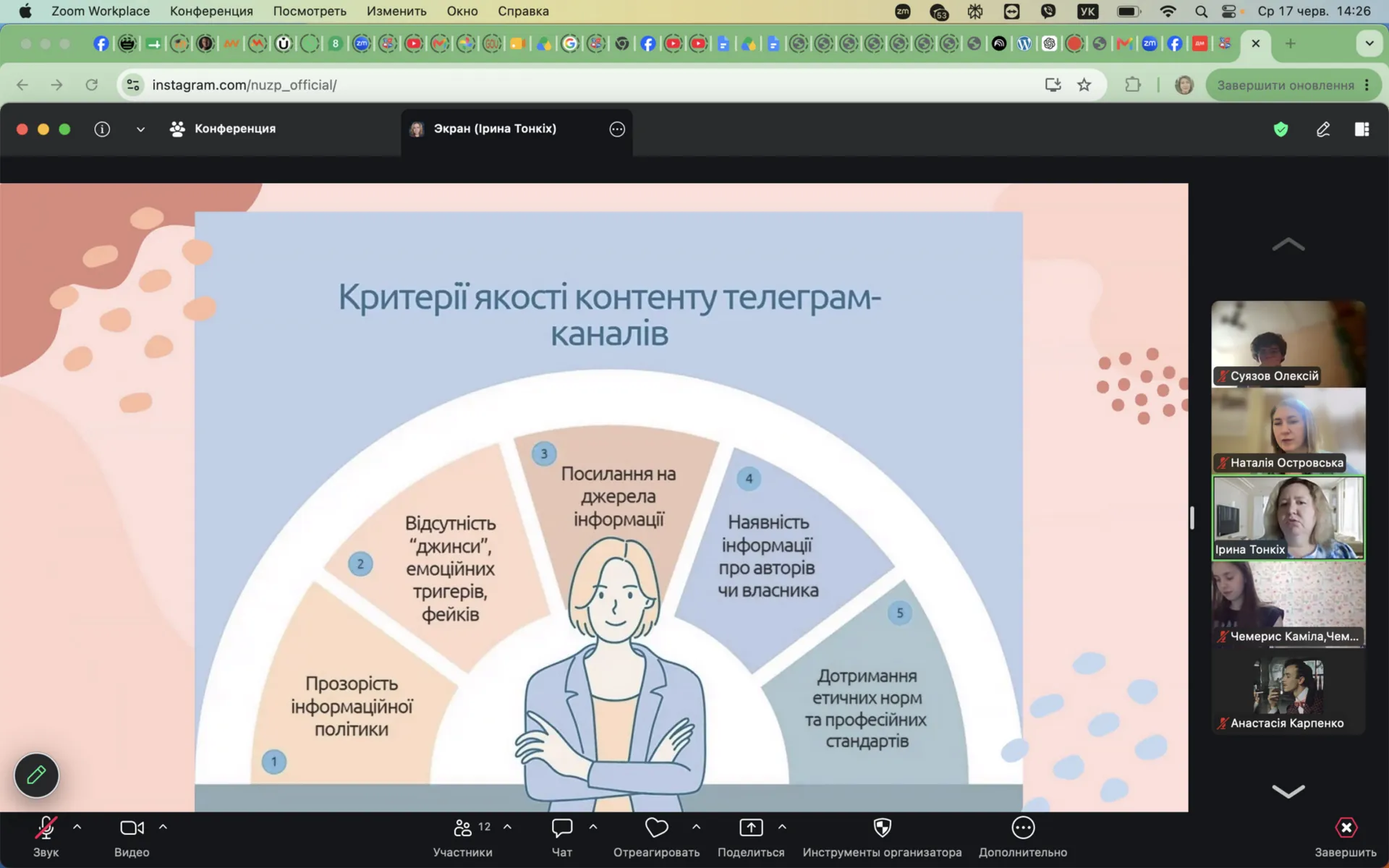Open the Справка menu
The width and height of the screenshot is (1389, 868).
pos(523,11)
